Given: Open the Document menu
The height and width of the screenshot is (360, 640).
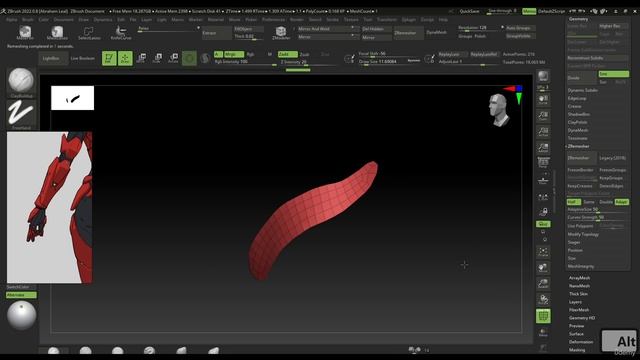Looking at the screenshot, I should (x=64, y=20).
